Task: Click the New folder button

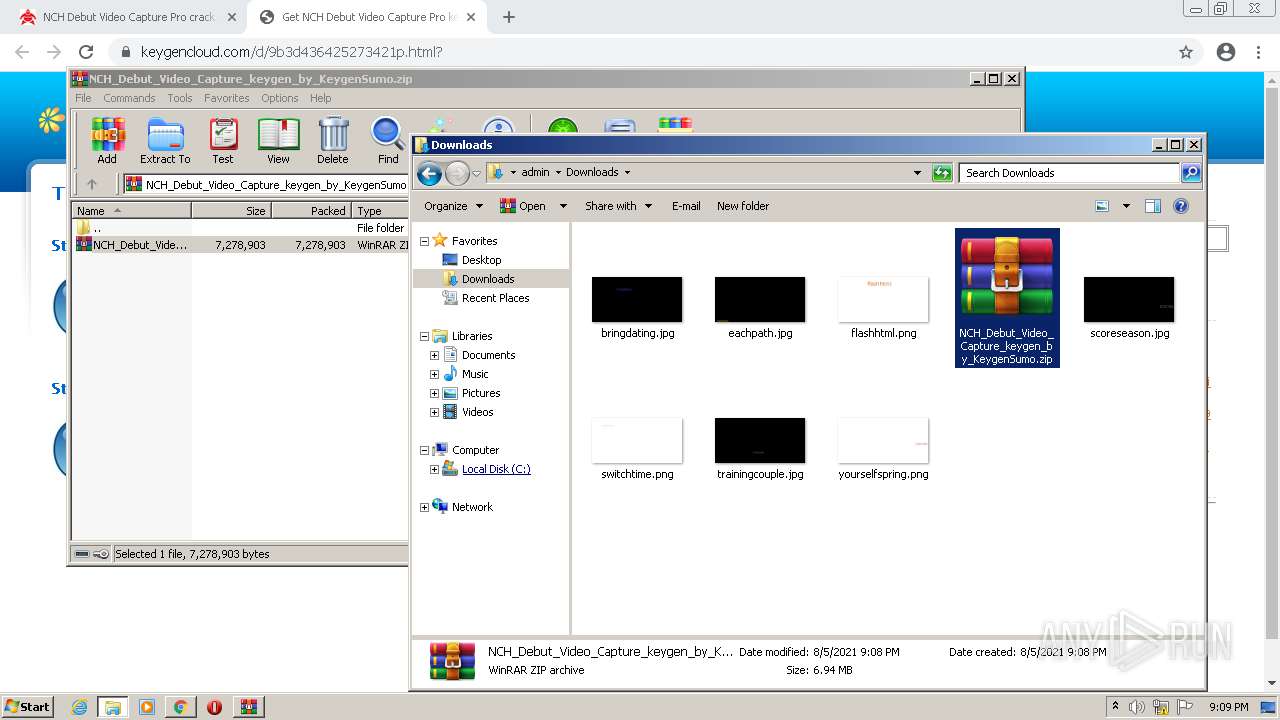Action: point(743,206)
